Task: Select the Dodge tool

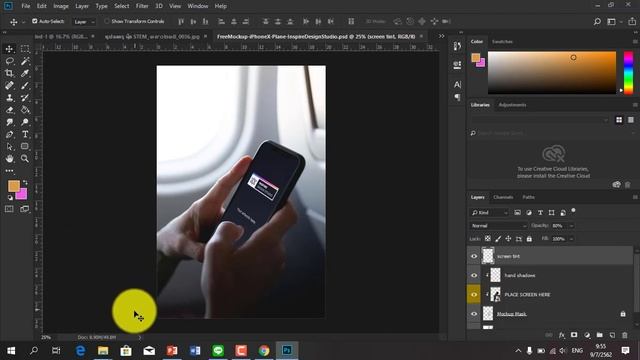Action: (x=25, y=122)
